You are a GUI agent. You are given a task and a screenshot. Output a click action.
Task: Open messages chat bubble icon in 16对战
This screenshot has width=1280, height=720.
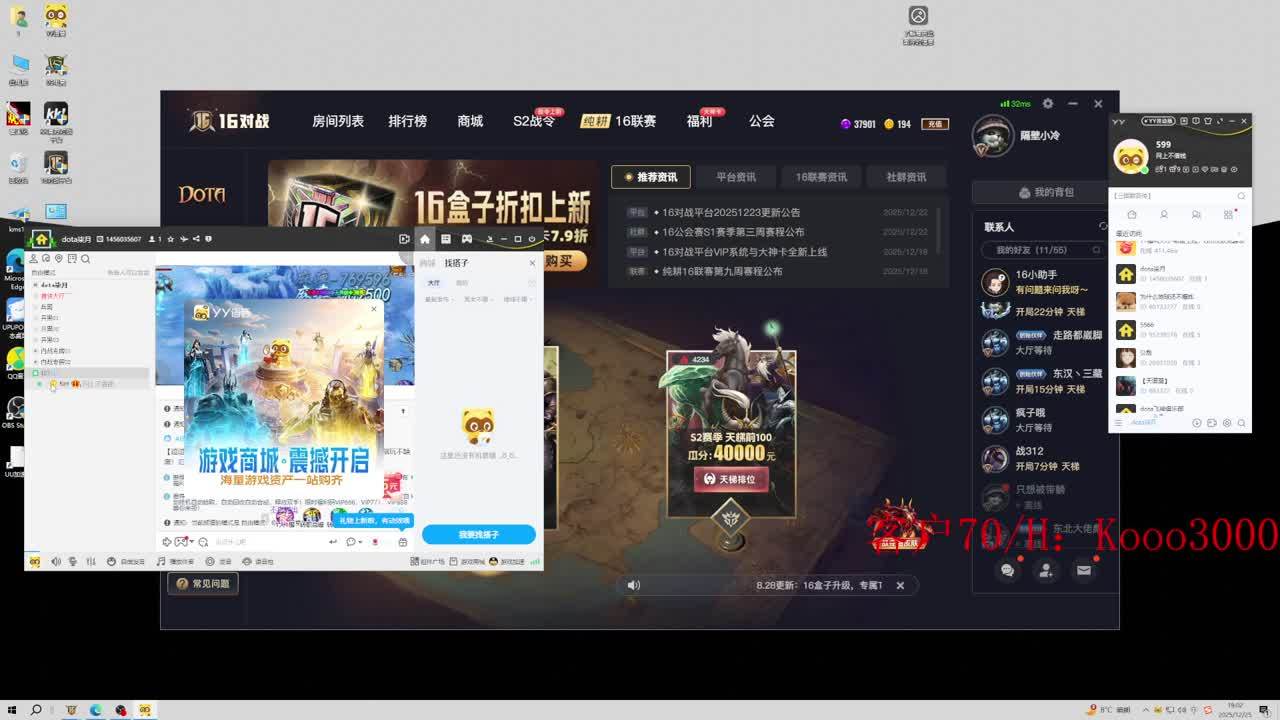pos(1007,570)
